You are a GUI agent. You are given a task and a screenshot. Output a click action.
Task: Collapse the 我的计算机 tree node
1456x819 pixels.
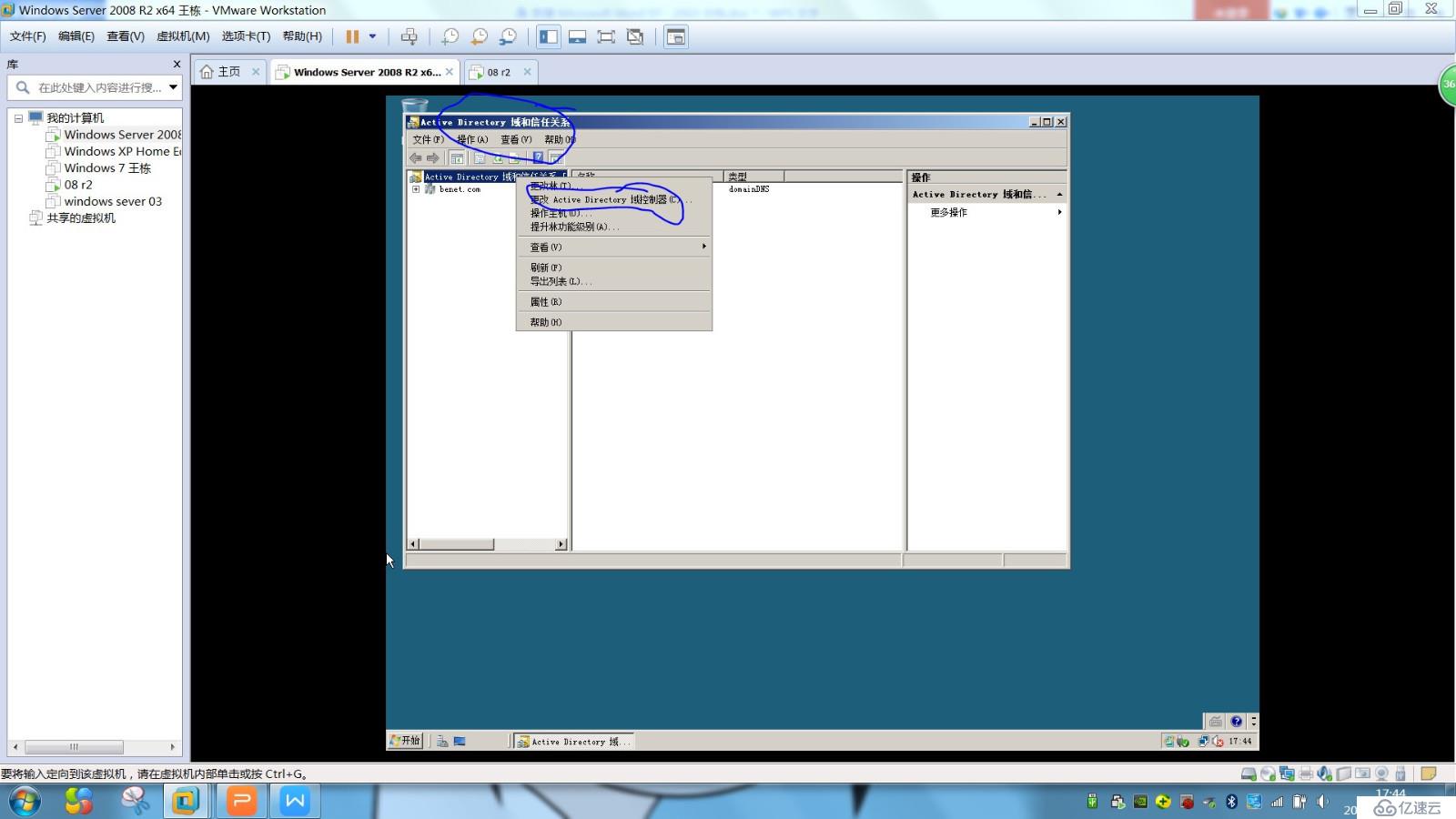point(18,118)
